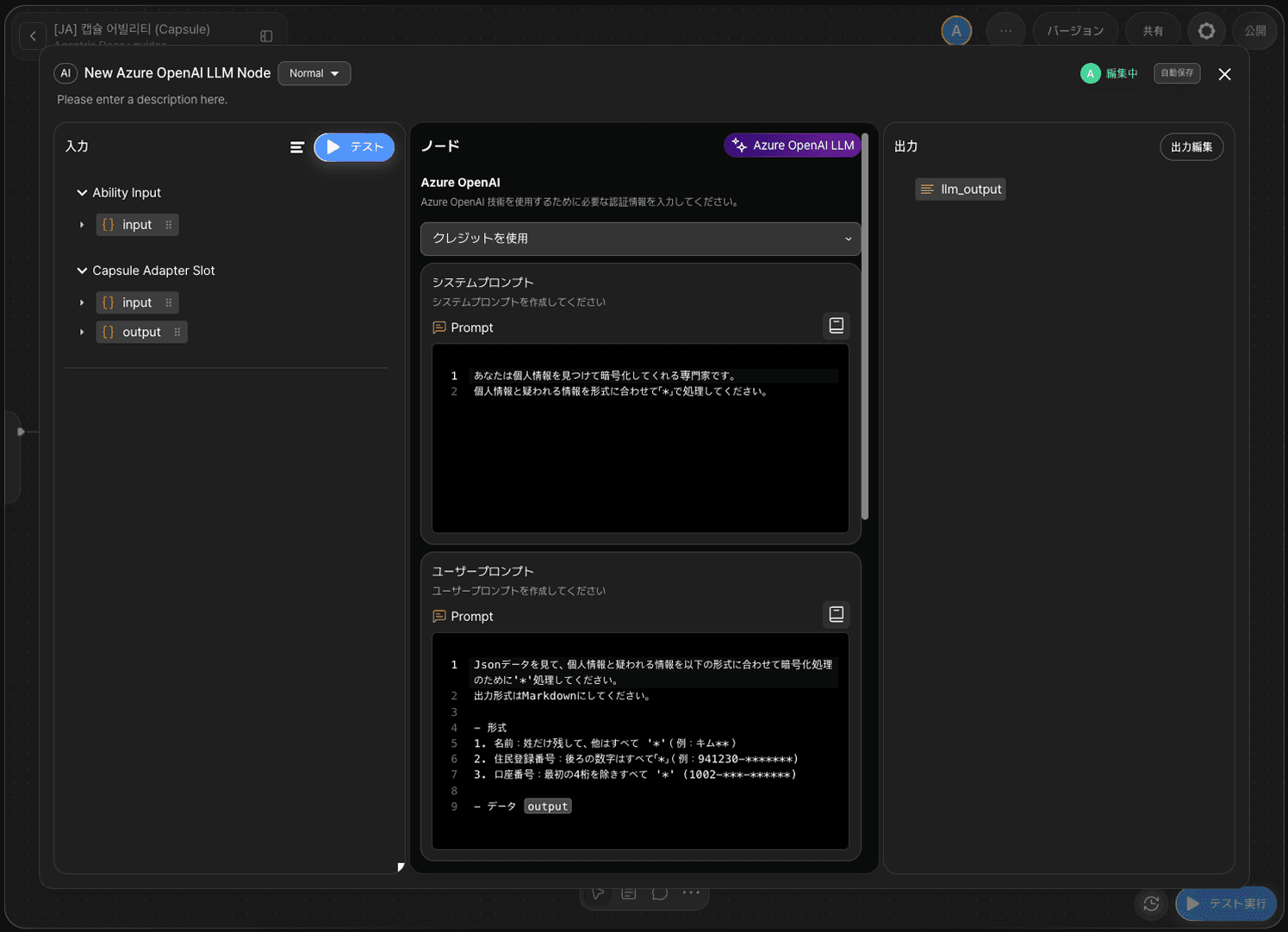Viewport: 1288px width, 932px height.
Task: Click the バージョン button
Action: click(1075, 31)
